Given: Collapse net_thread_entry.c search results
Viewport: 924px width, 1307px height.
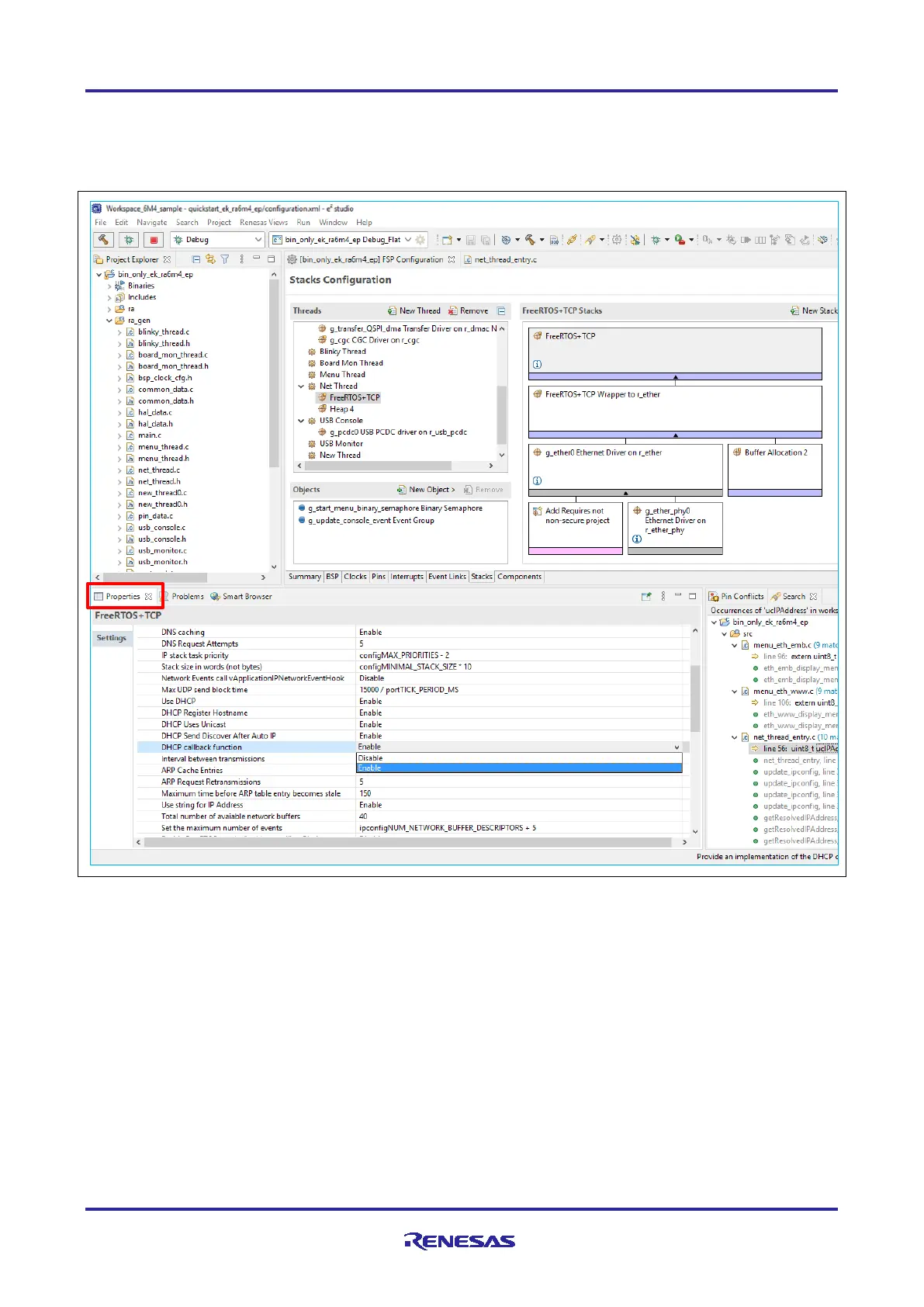Looking at the screenshot, I should click(x=735, y=737).
